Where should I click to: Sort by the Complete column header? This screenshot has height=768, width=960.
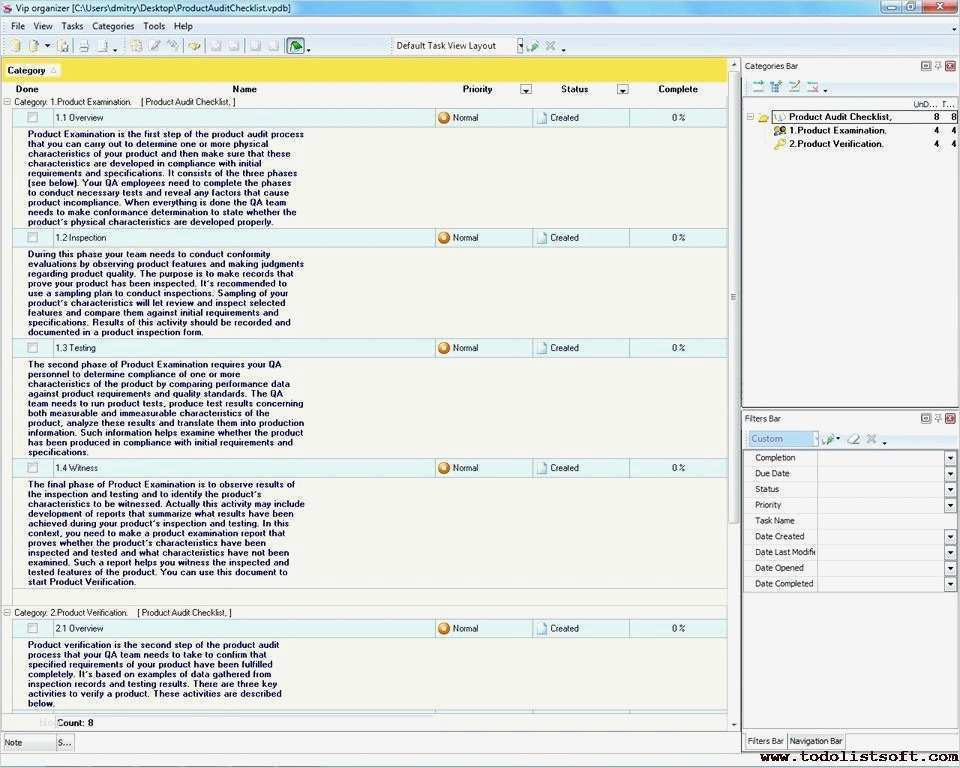coord(677,89)
